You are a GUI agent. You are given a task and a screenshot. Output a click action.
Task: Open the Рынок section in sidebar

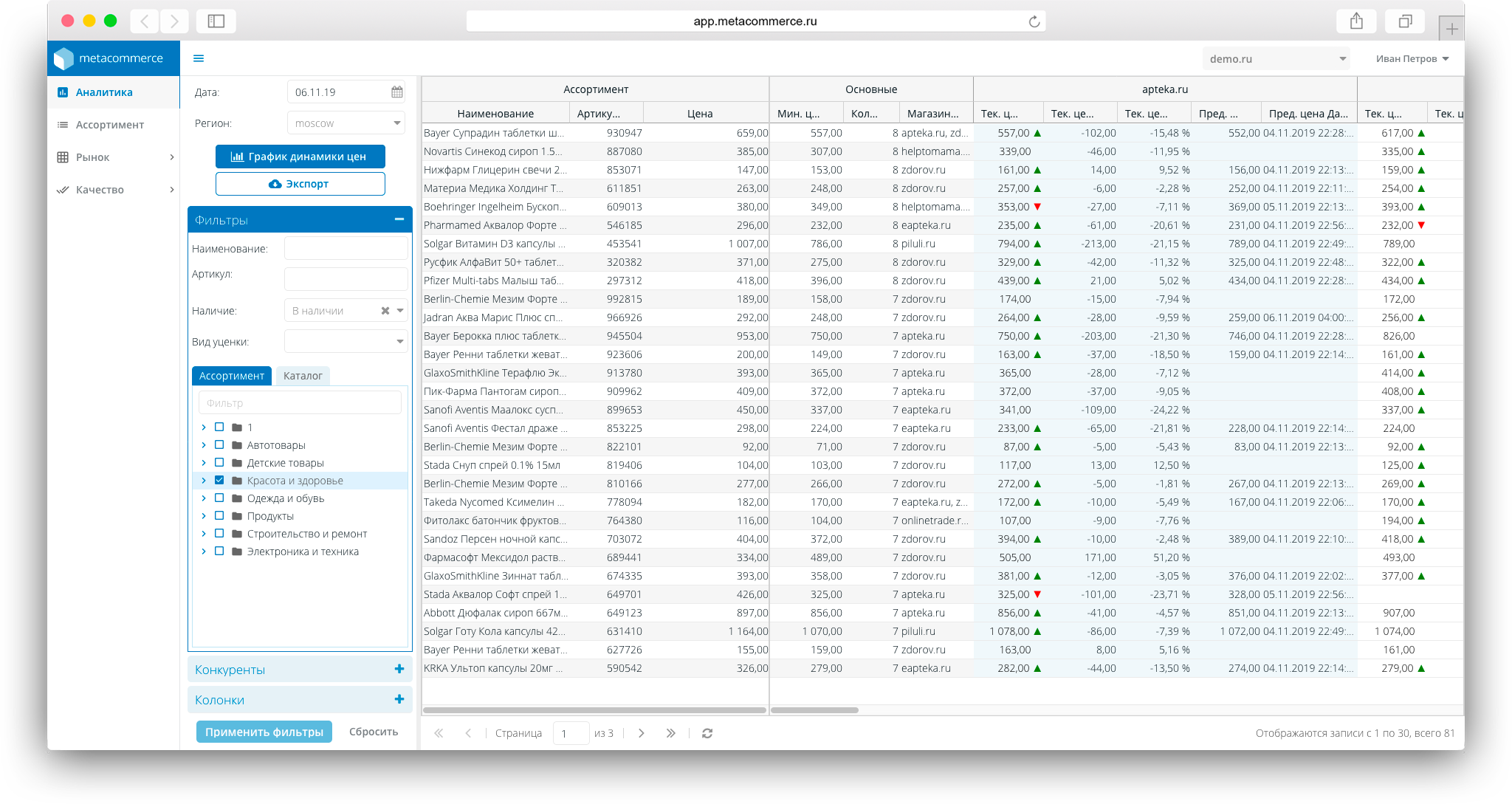[x=114, y=157]
